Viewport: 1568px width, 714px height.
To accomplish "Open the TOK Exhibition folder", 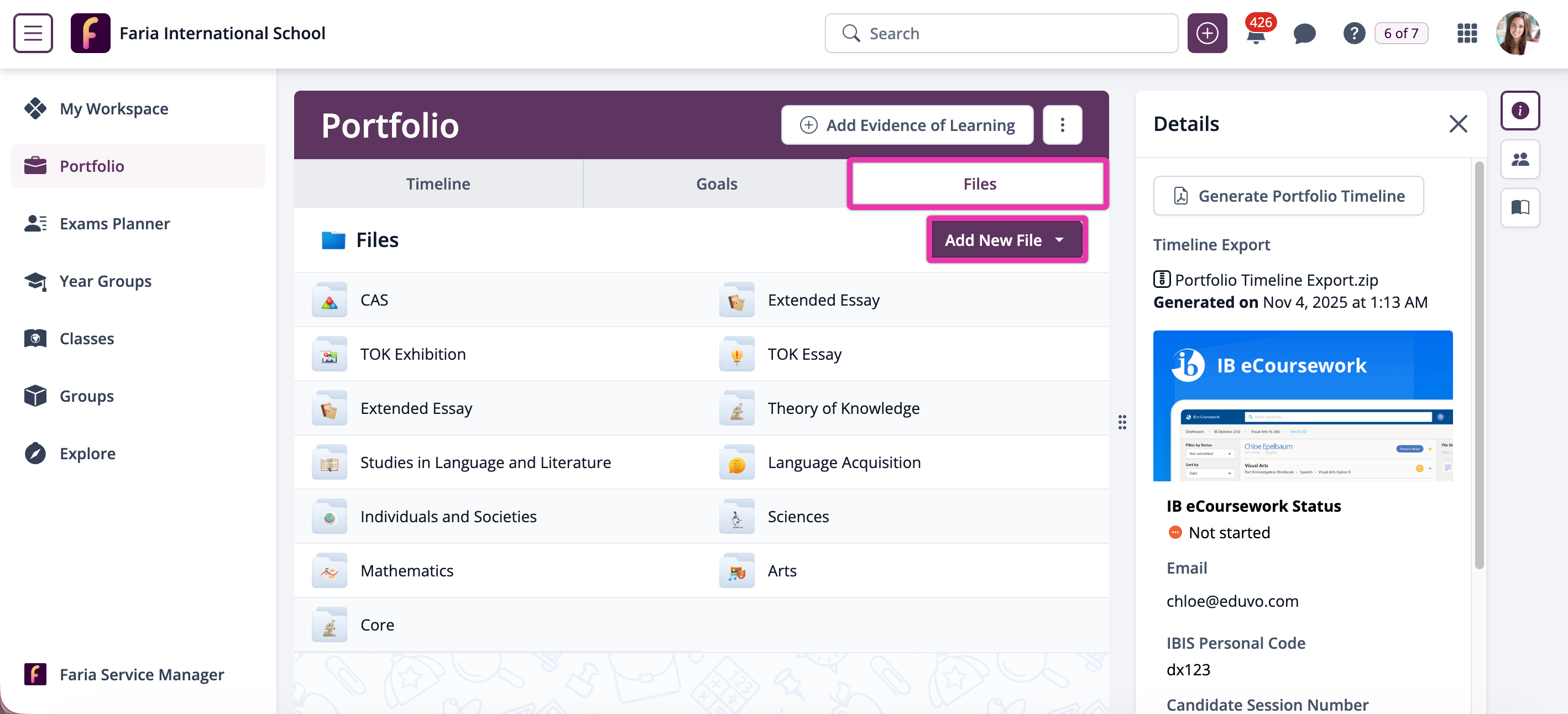I will [412, 354].
